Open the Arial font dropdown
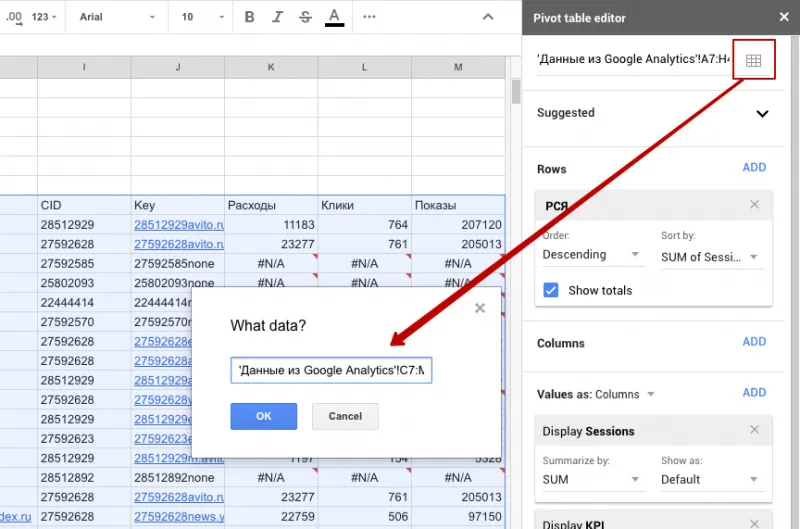The image size is (800, 529). [x=117, y=17]
